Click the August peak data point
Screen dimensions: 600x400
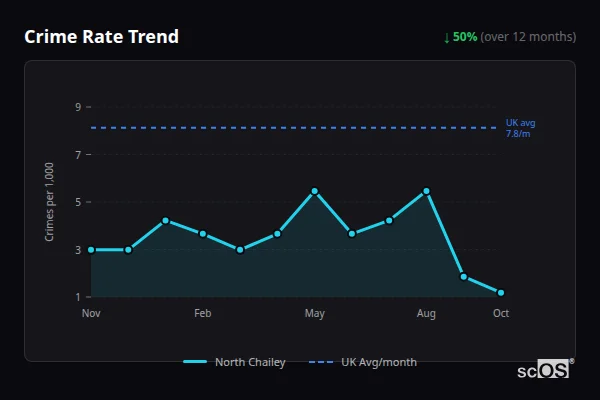click(x=426, y=191)
